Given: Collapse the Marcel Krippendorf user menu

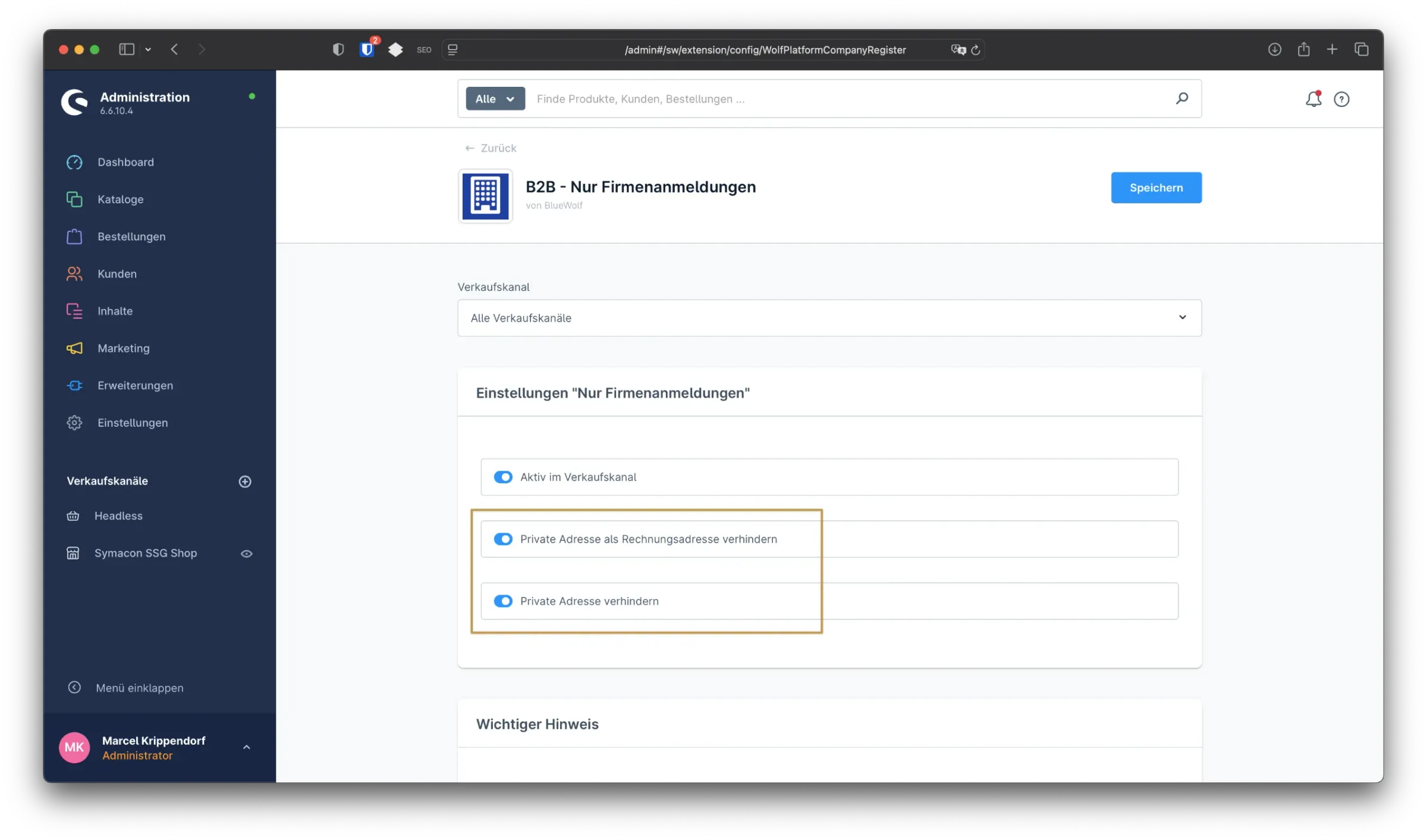Looking at the screenshot, I should 246,747.
